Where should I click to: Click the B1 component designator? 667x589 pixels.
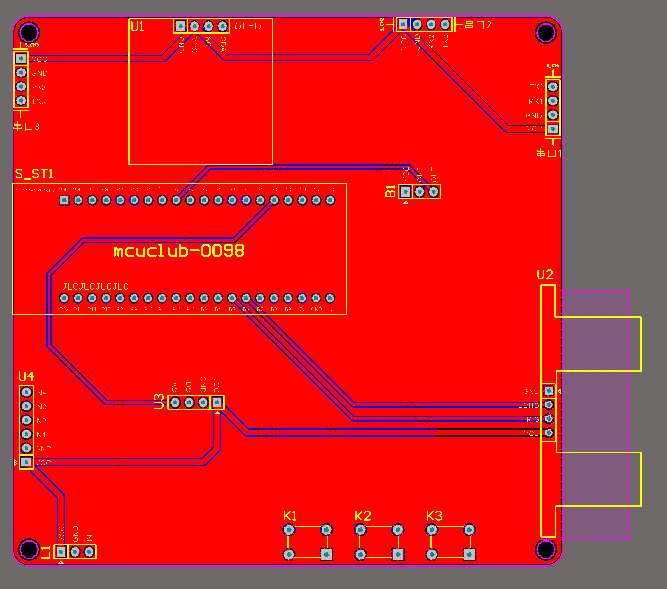[390, 191]
